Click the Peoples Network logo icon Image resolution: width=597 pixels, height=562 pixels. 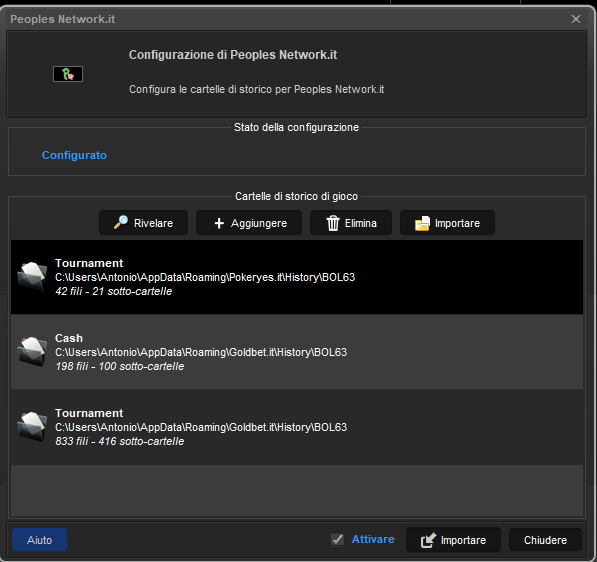point(68,74)
